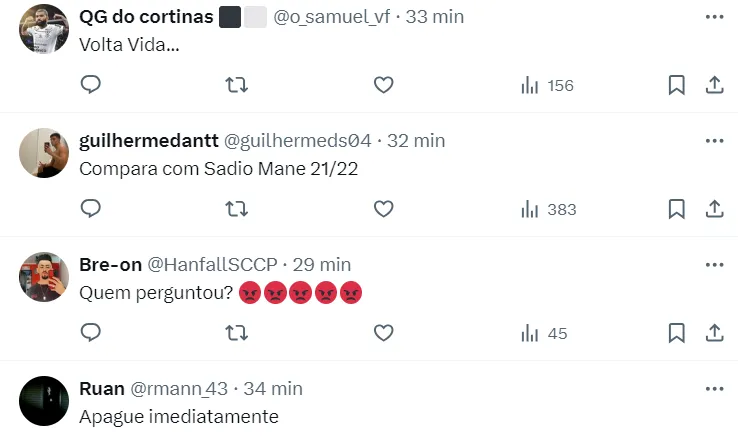This screenshot has height=447, width=738.
Task: Reply to the "Volta Vida..." tweet
Action: (x=91, y=85)
